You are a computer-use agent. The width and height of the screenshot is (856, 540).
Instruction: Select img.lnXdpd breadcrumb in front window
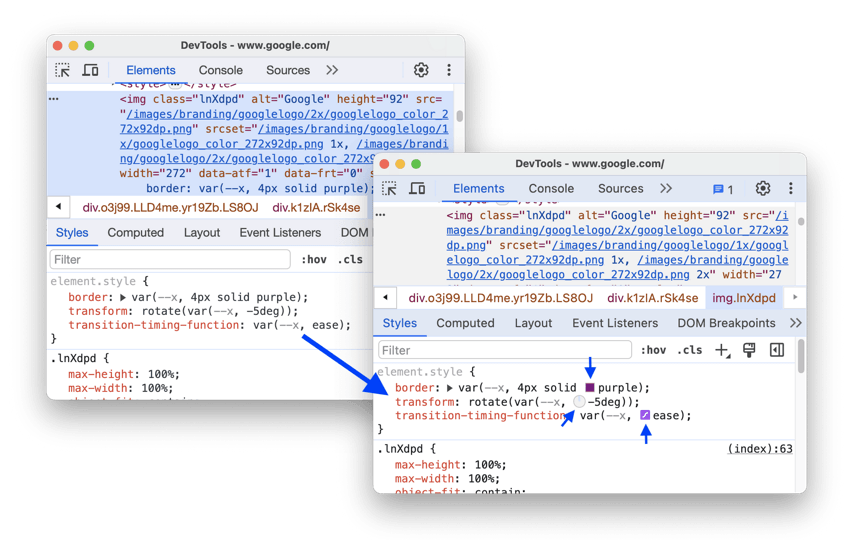tap(744, 298)
